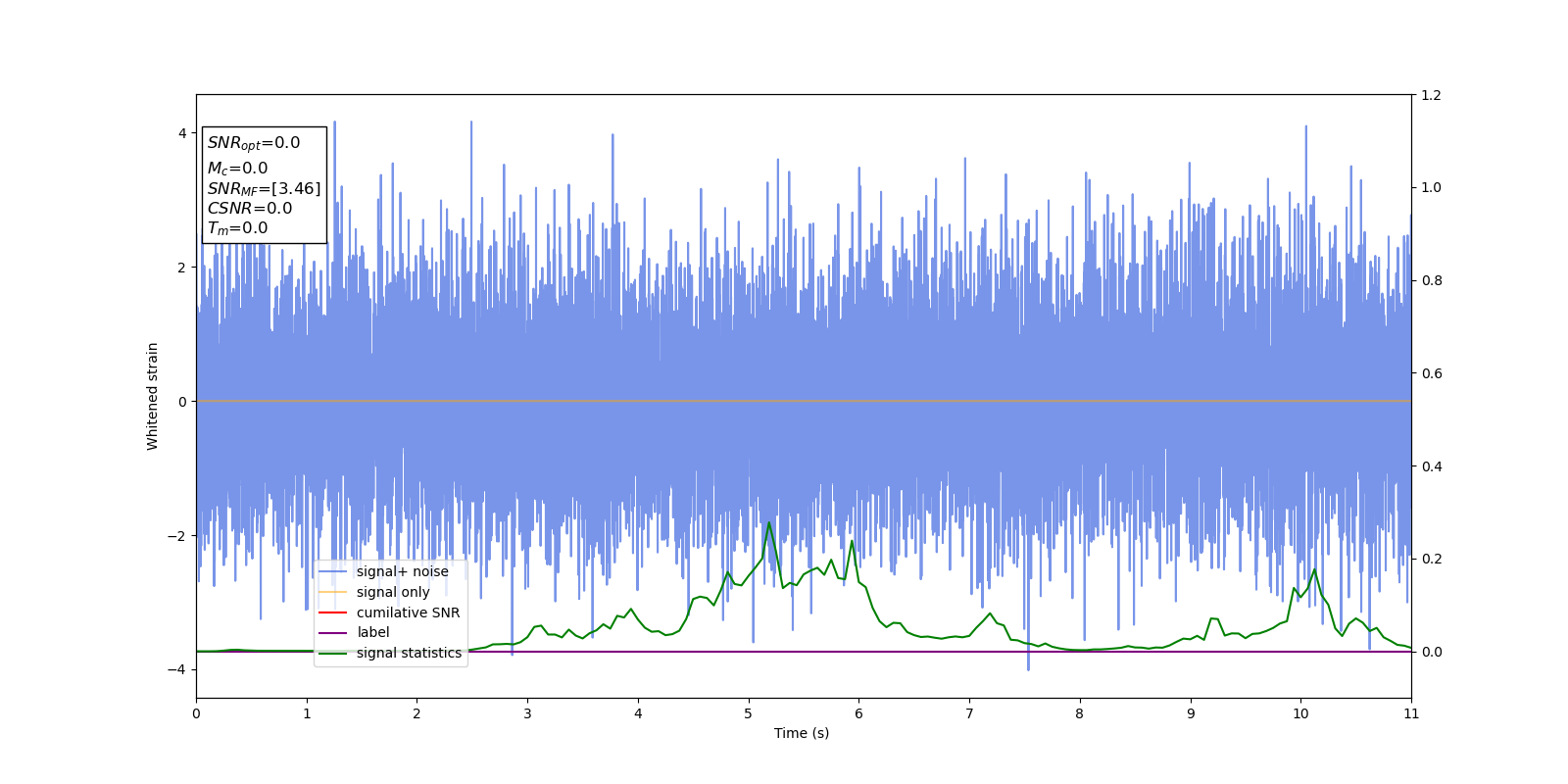Click the 'Time (s)' x-axis label

pyautogui.click(x=802, y=733)
